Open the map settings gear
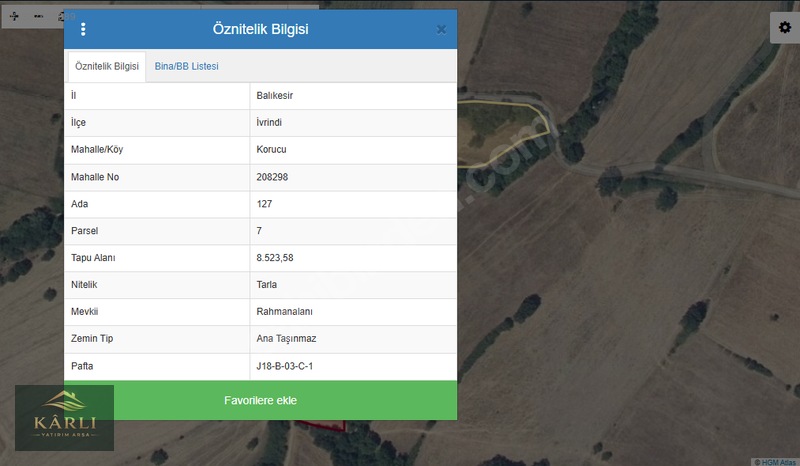 (785, 27)
